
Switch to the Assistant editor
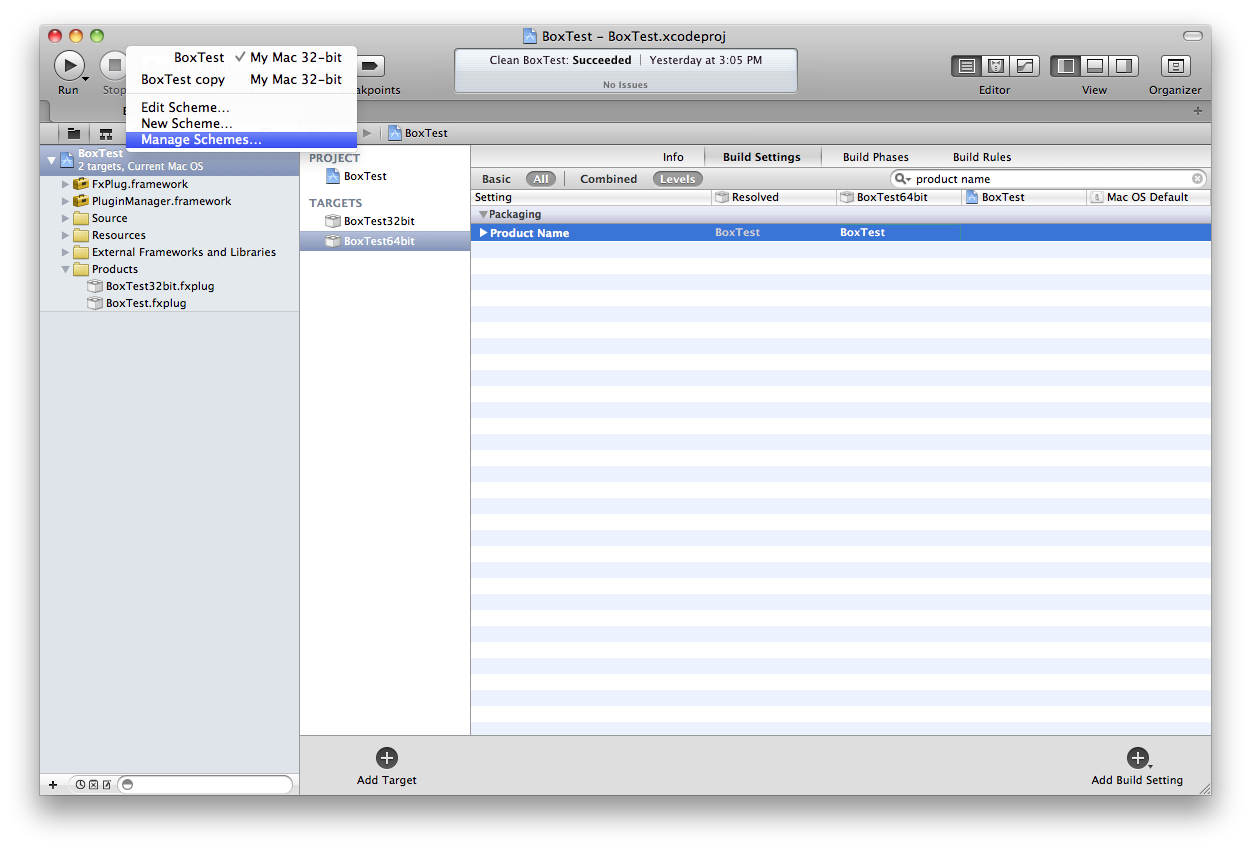coord(996,66)
